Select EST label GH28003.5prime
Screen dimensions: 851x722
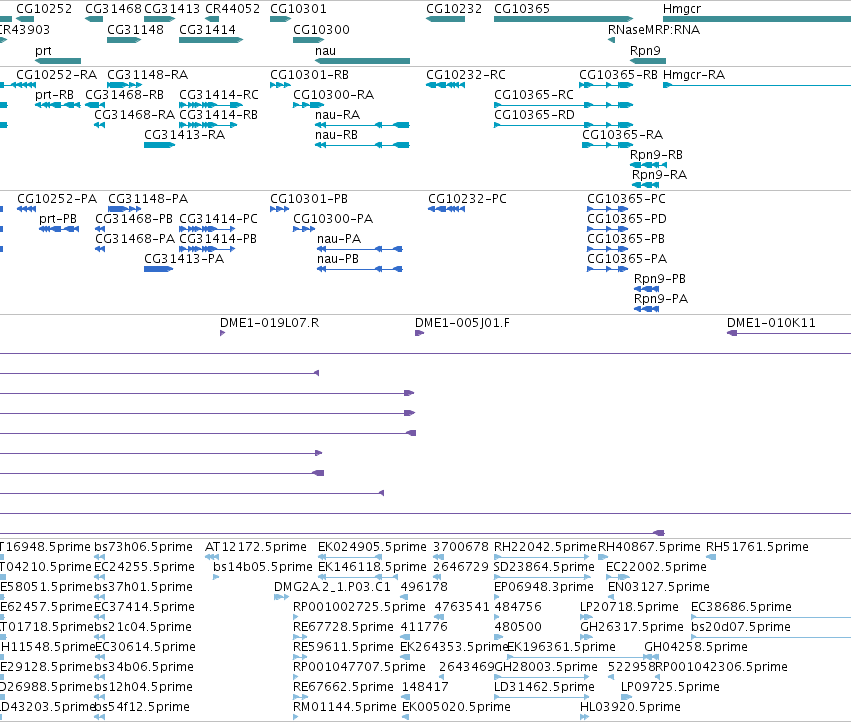pyautogui.click(x=546, y=667)
